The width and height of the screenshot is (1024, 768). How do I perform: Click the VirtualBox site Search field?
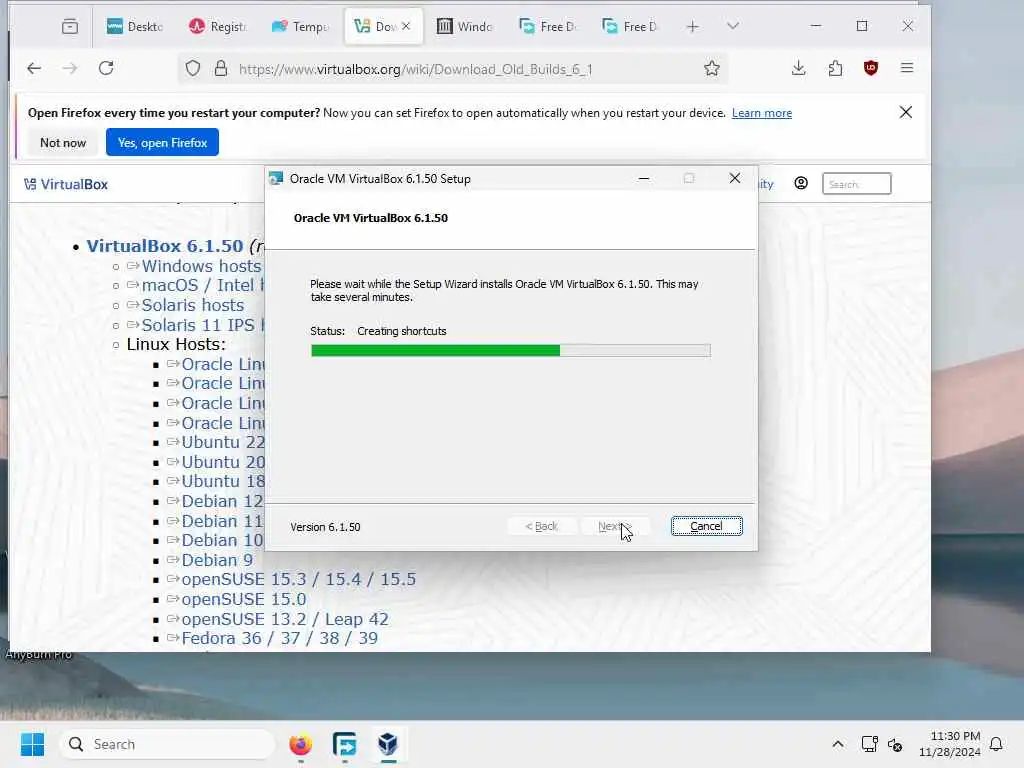(856, 184)
